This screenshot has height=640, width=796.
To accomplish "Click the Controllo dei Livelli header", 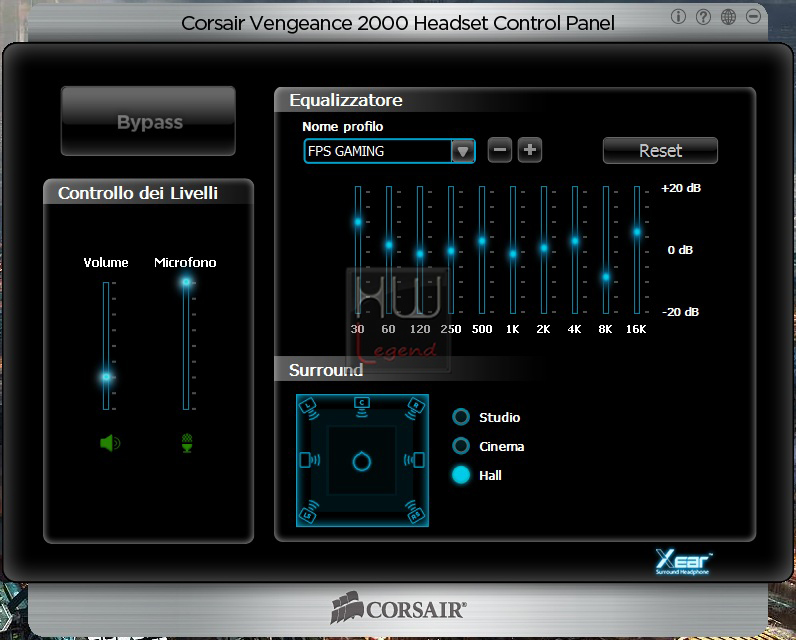I will tap(138, 193).
